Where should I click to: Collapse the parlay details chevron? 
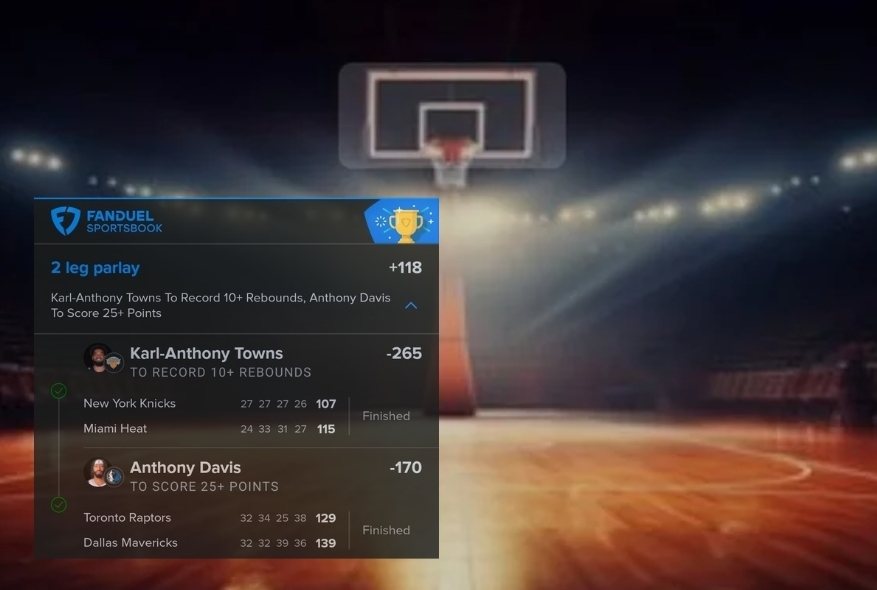tap(410, 305)
